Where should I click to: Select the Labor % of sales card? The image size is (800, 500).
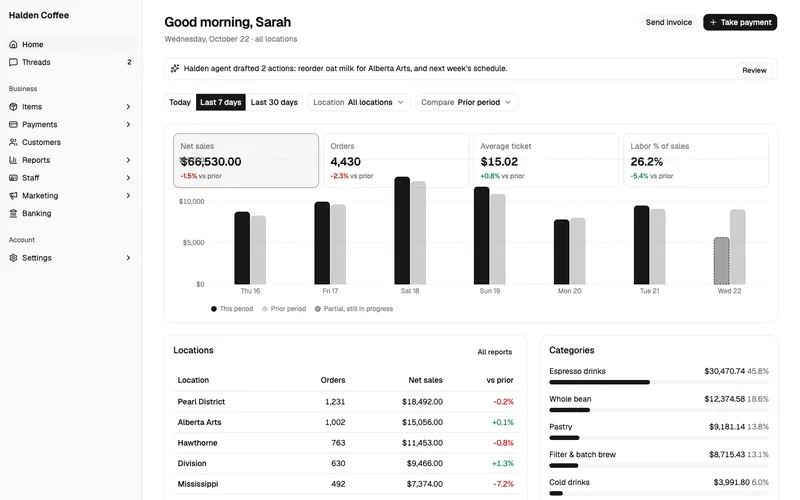tap(696, 161)
